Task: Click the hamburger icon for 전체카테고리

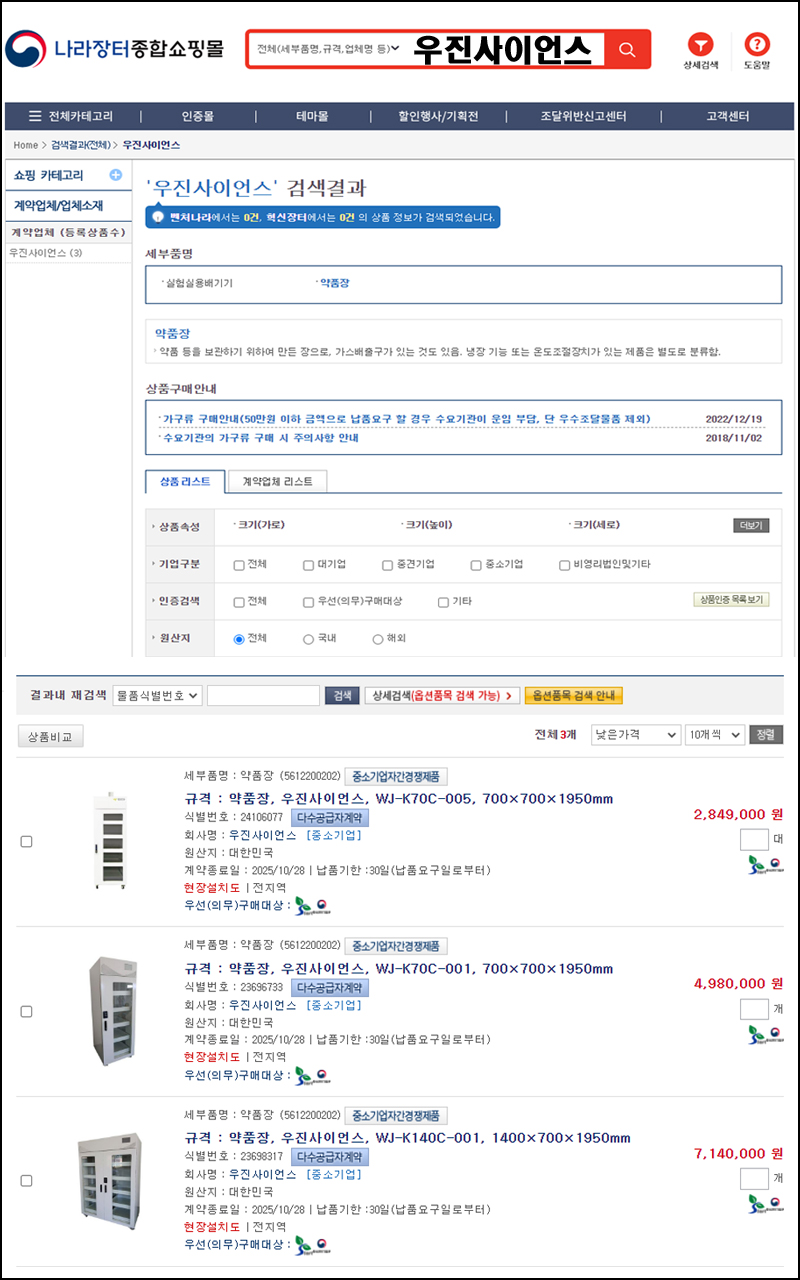Action: [35, 116]
